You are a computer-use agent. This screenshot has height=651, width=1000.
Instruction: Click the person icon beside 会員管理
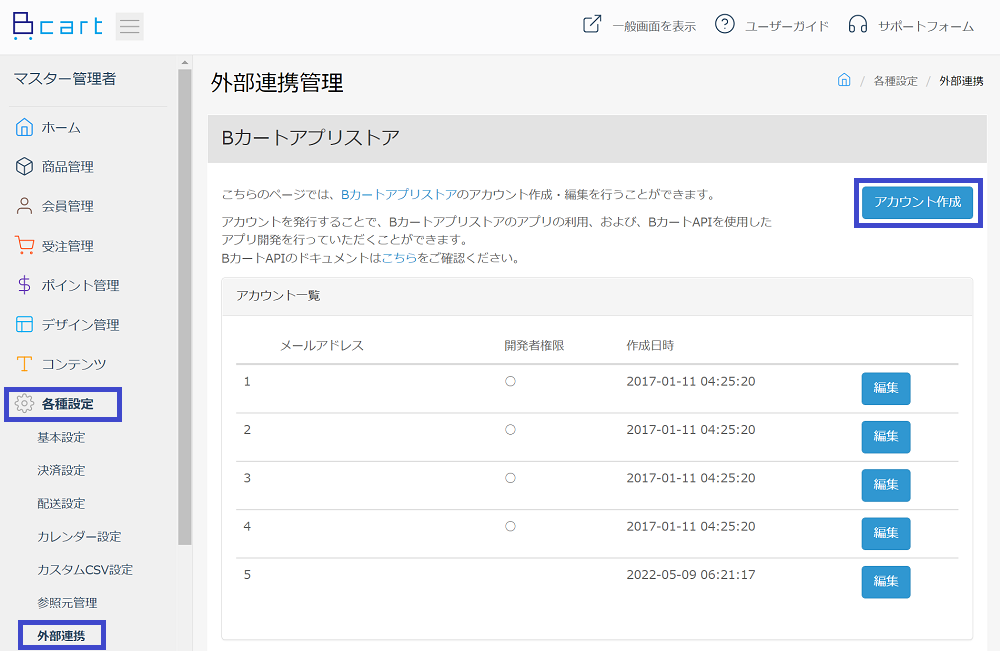pos(24,206)
